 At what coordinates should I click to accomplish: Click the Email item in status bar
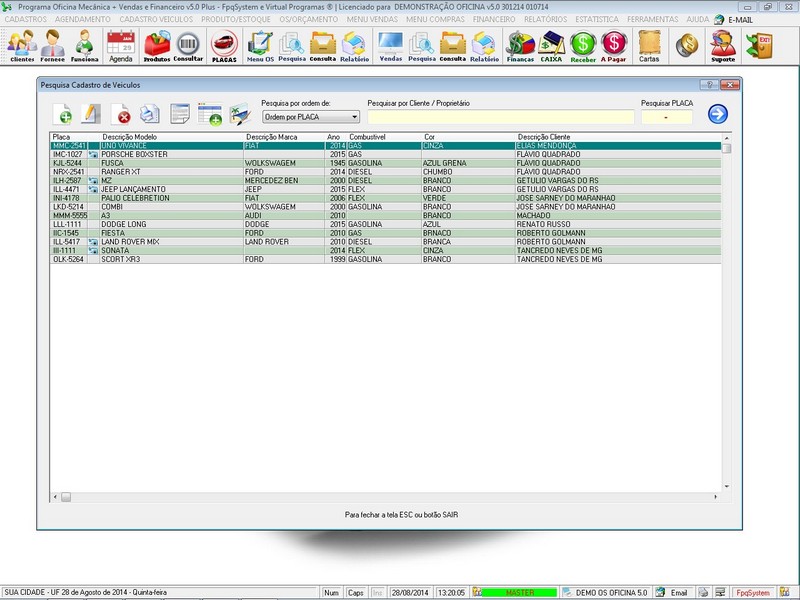[678, 592]
